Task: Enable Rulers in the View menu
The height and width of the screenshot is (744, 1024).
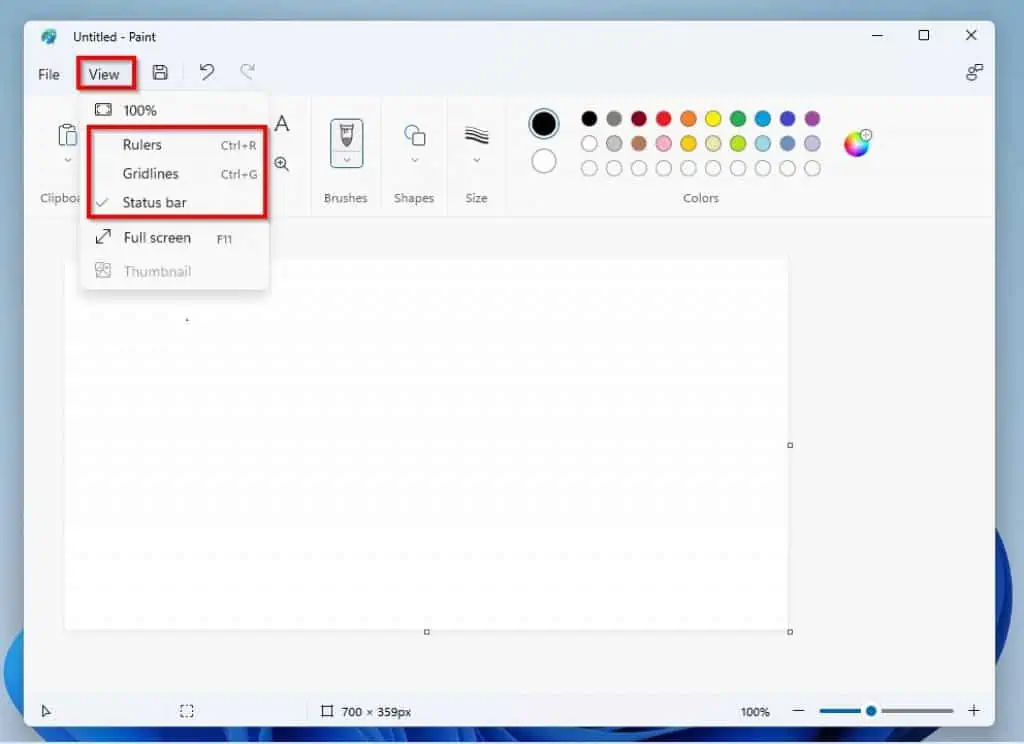Action: point(143,144)
